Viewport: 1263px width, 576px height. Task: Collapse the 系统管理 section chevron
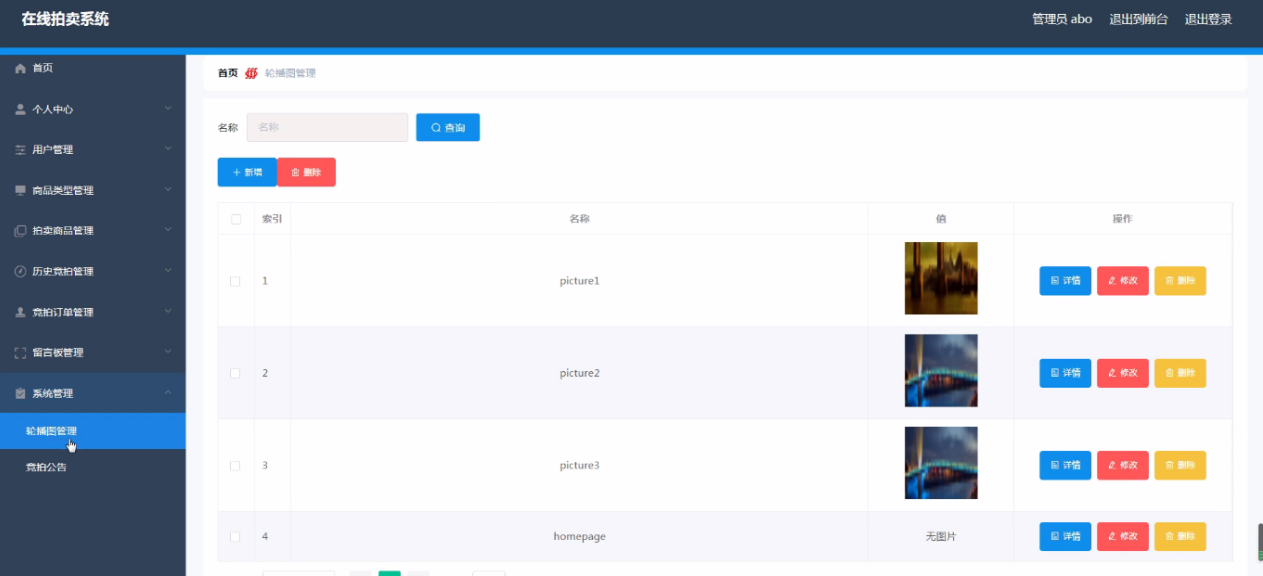pyautogui.click(x=168, y=392)
